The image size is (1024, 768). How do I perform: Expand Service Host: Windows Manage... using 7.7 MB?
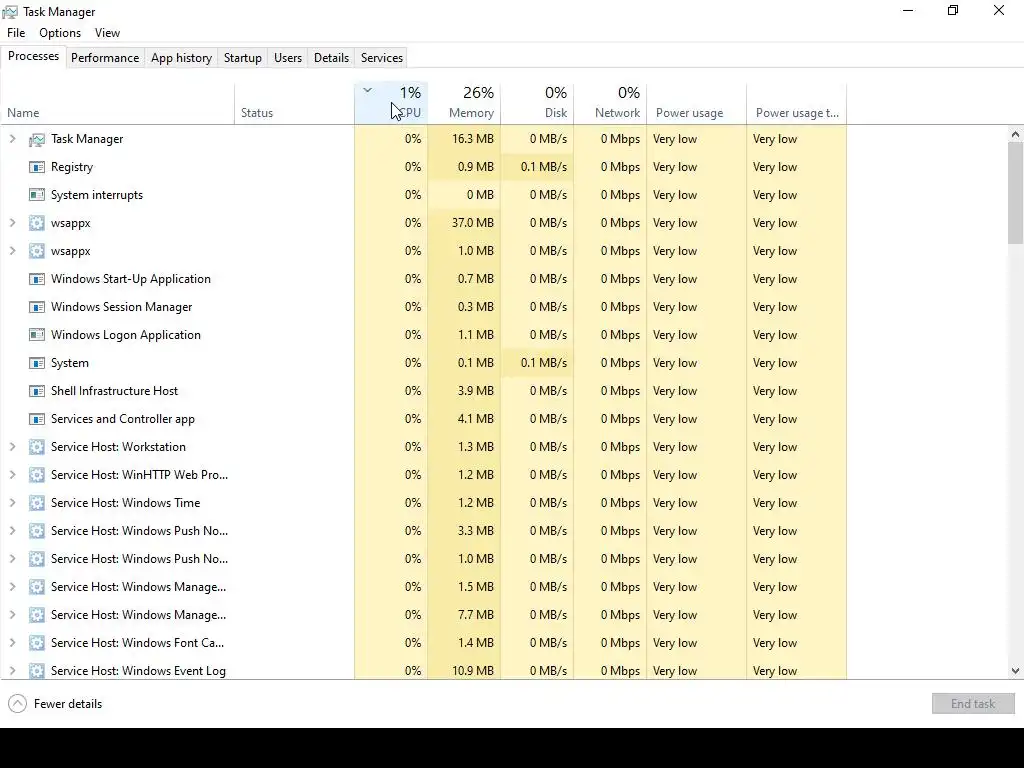[12, 615]
